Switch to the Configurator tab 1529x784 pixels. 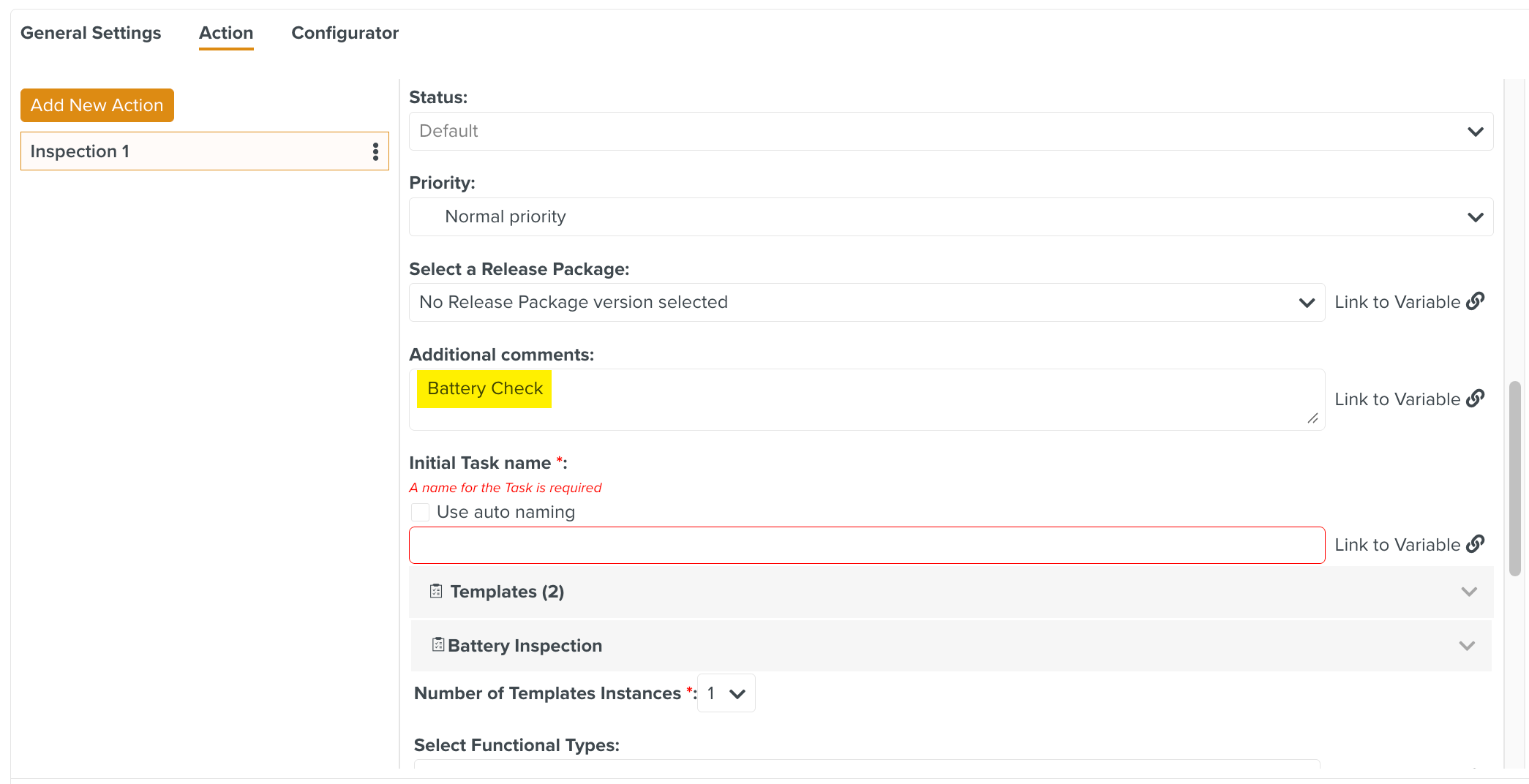click(x=345, y=33)
